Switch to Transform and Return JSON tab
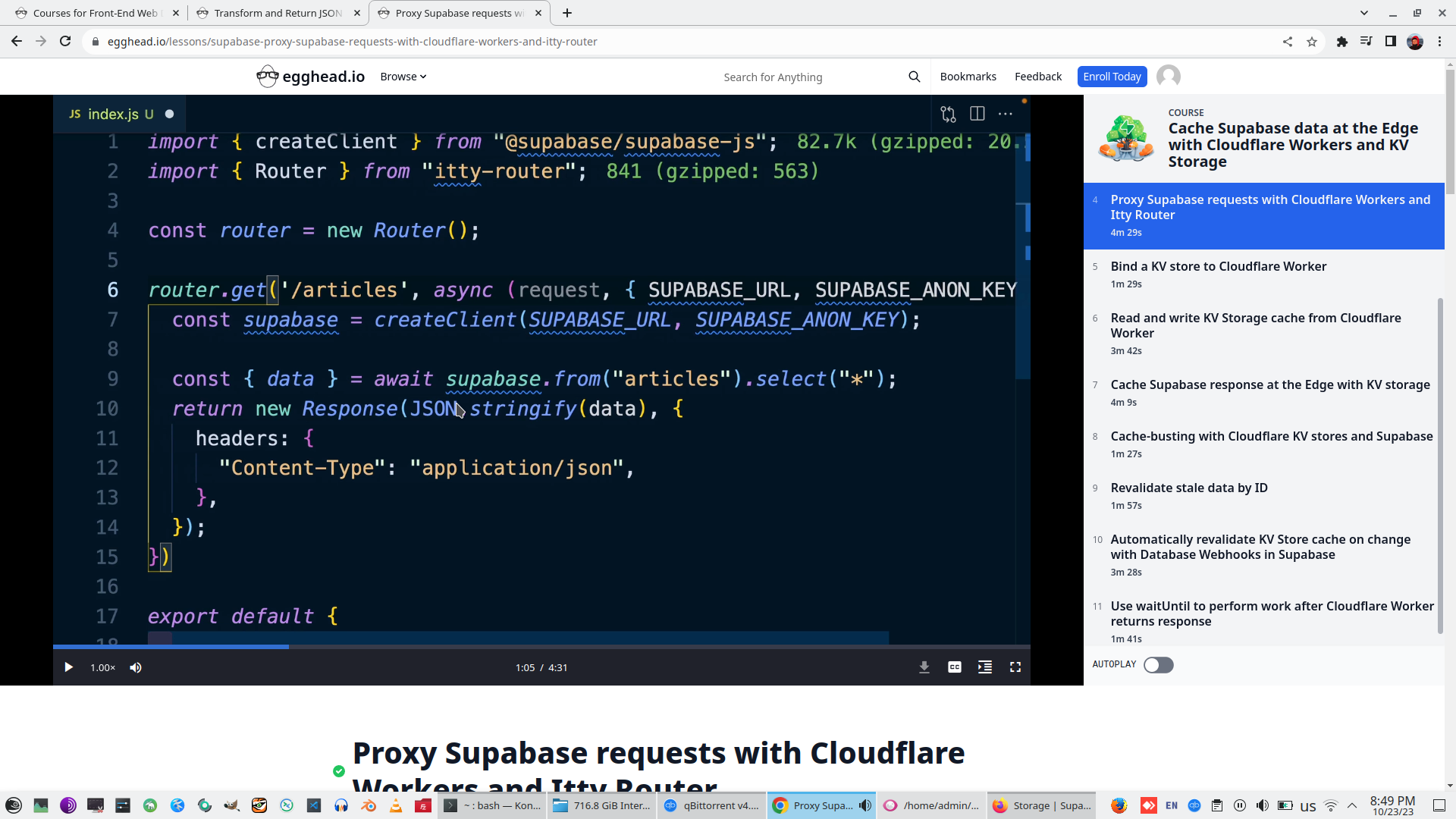Screen dimensions: 1456x819 [x=278, y=13]
